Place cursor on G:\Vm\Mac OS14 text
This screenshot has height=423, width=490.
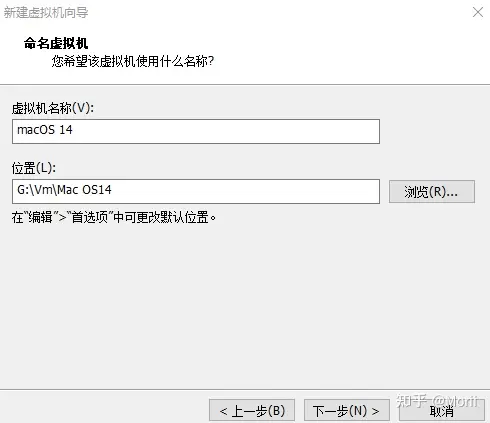(64, 190)
